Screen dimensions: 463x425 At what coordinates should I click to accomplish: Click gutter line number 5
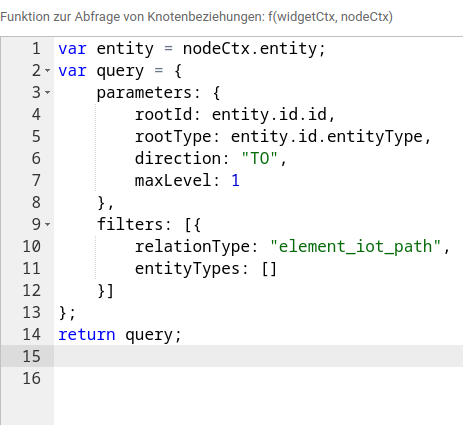point(36,137)
